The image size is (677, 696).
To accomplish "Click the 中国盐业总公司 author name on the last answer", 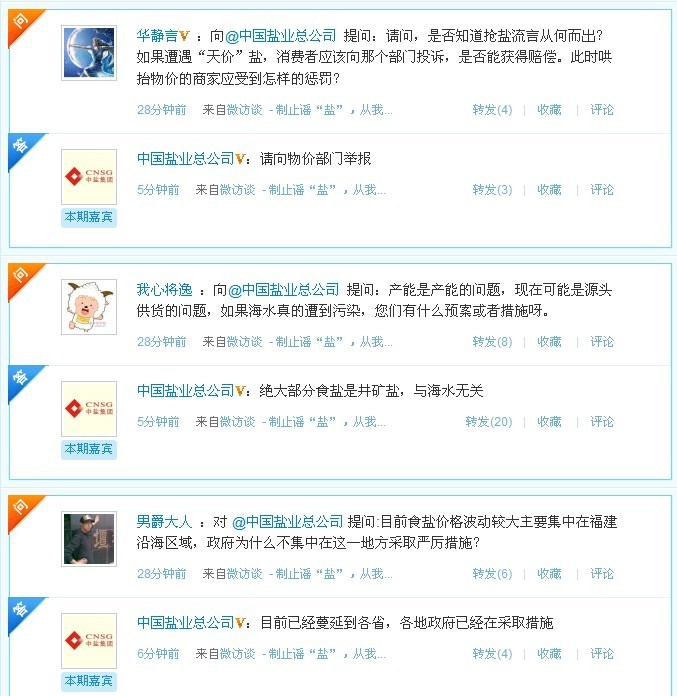I will coord(185,623).
